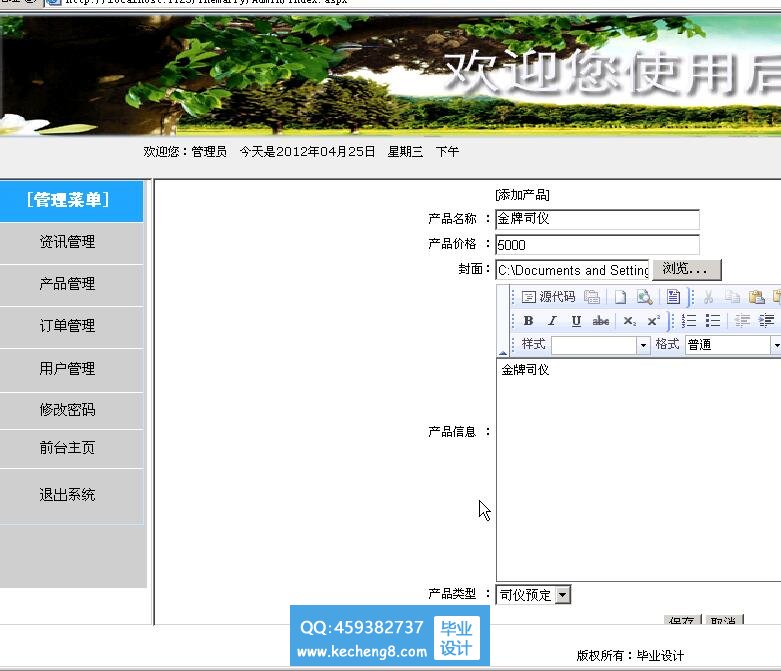This screenshot has height=671, width=781.
Task: Click 退出系统 to log out
Action: coord(67,495)
